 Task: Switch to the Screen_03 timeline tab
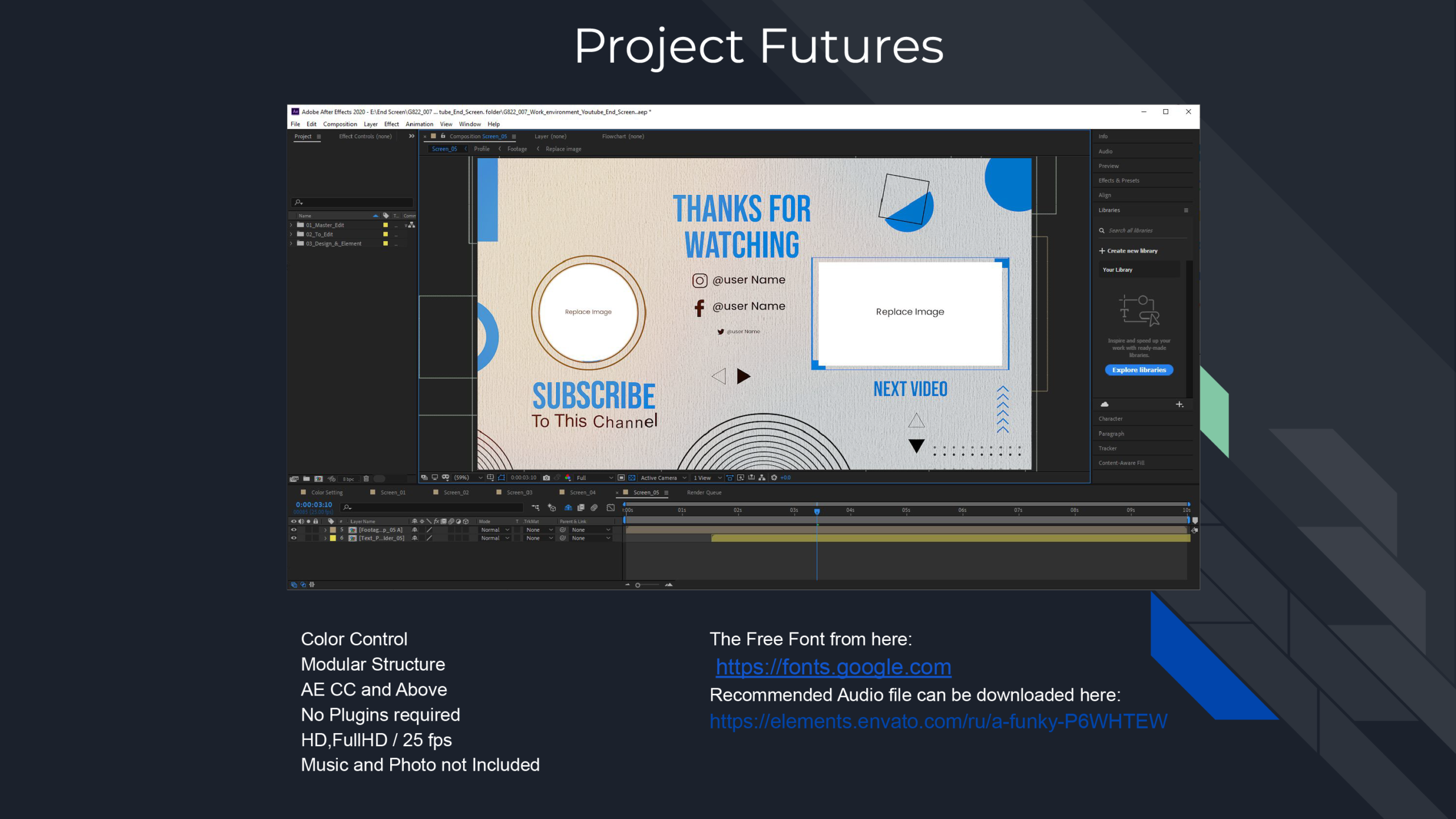point(519,493)
